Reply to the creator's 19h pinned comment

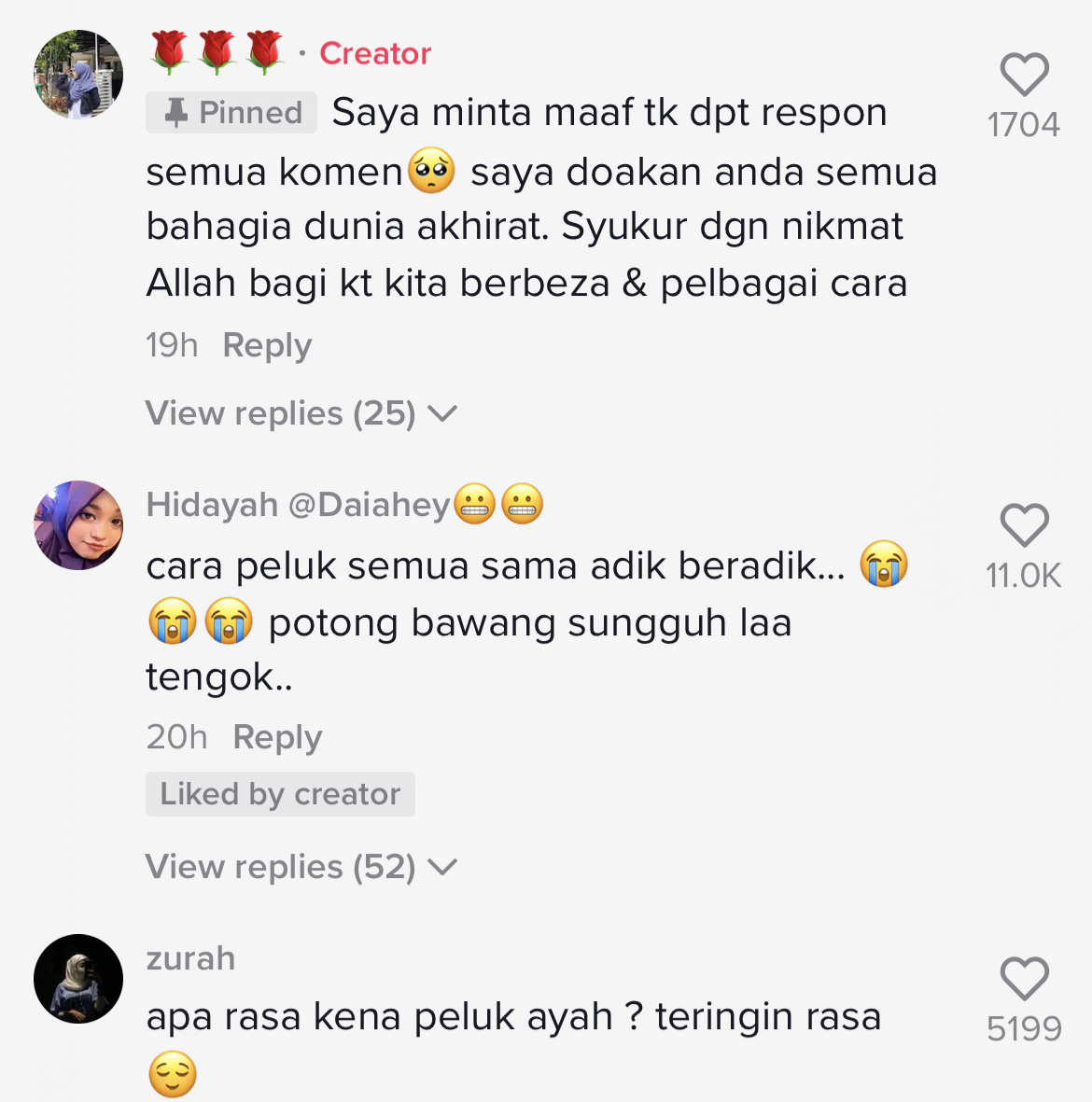267,346
